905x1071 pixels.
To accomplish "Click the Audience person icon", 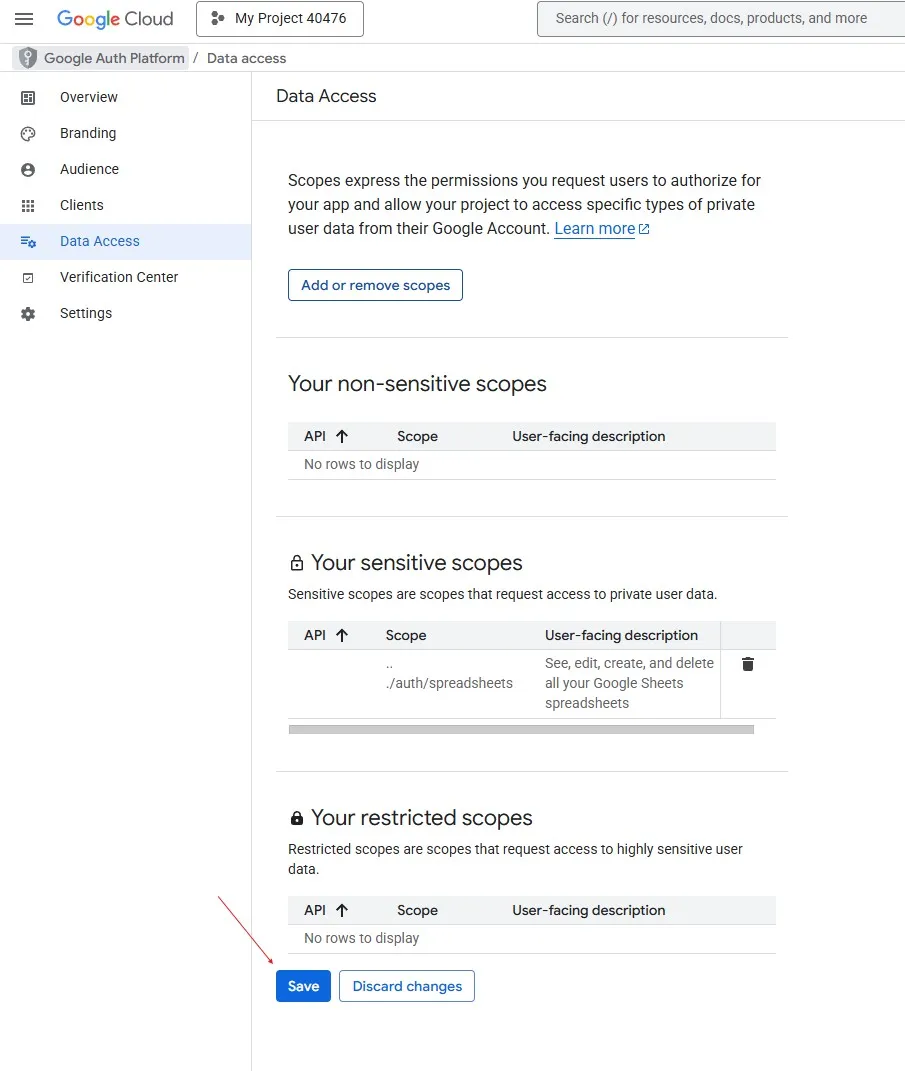I will point(28,170).
